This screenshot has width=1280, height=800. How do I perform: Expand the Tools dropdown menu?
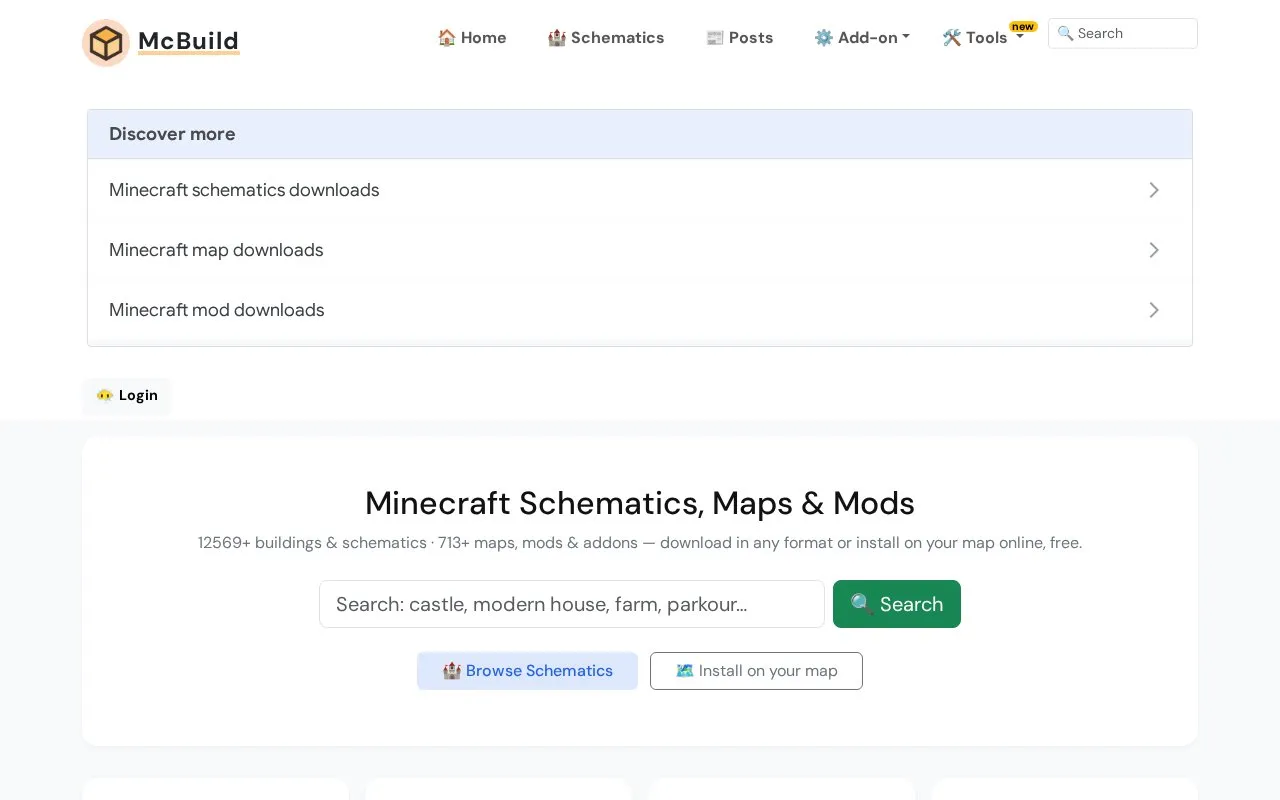pos(983,38)
